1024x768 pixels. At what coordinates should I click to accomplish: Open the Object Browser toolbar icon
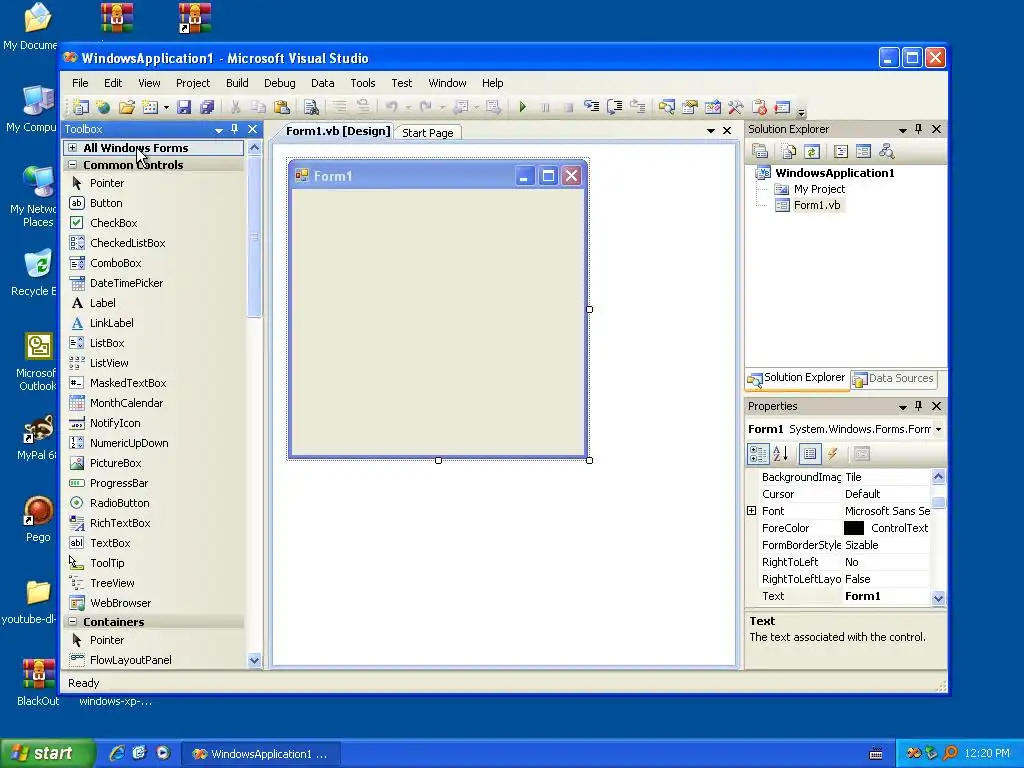pos(712,107)
